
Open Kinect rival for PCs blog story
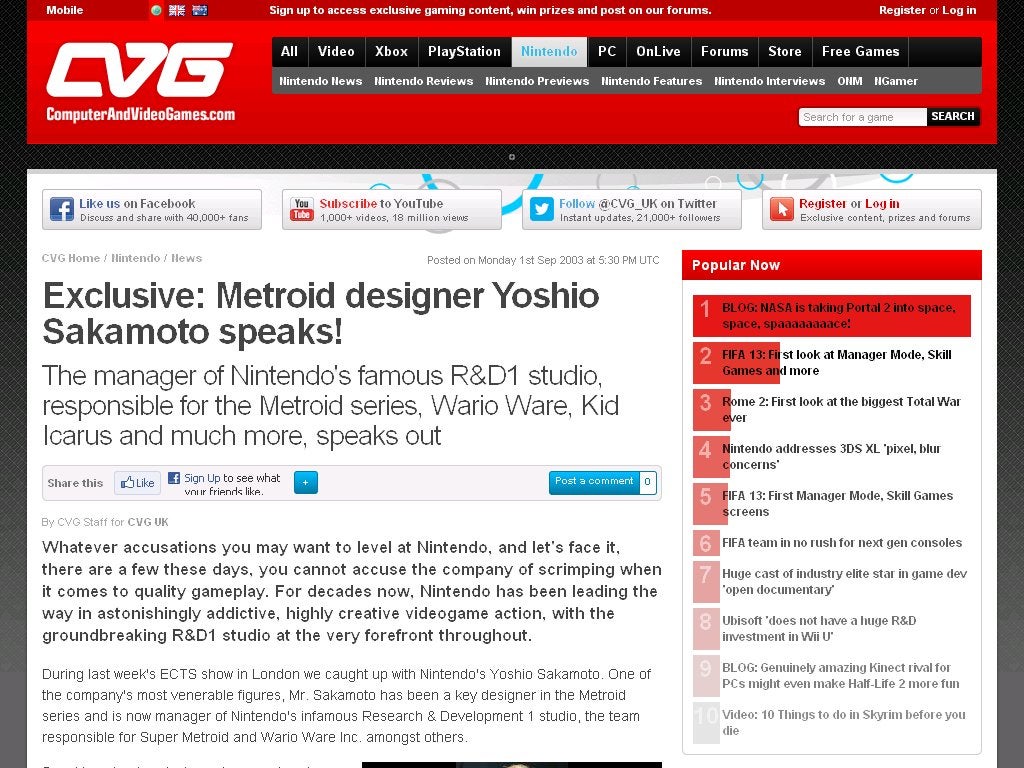point(840,675)
